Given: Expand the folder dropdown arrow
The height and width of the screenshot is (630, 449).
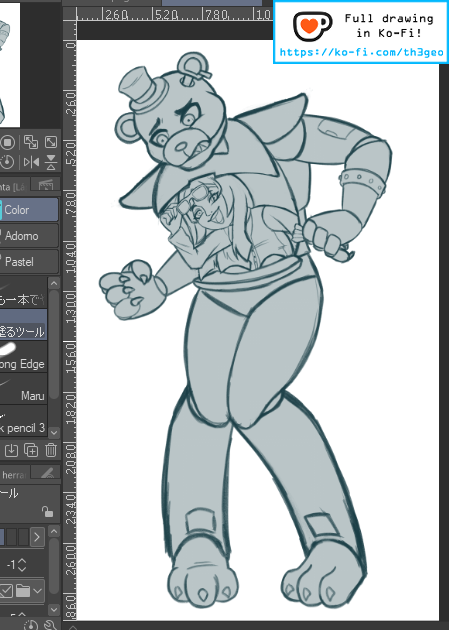Looking at the screenshot, I should [x=38, y=591].
